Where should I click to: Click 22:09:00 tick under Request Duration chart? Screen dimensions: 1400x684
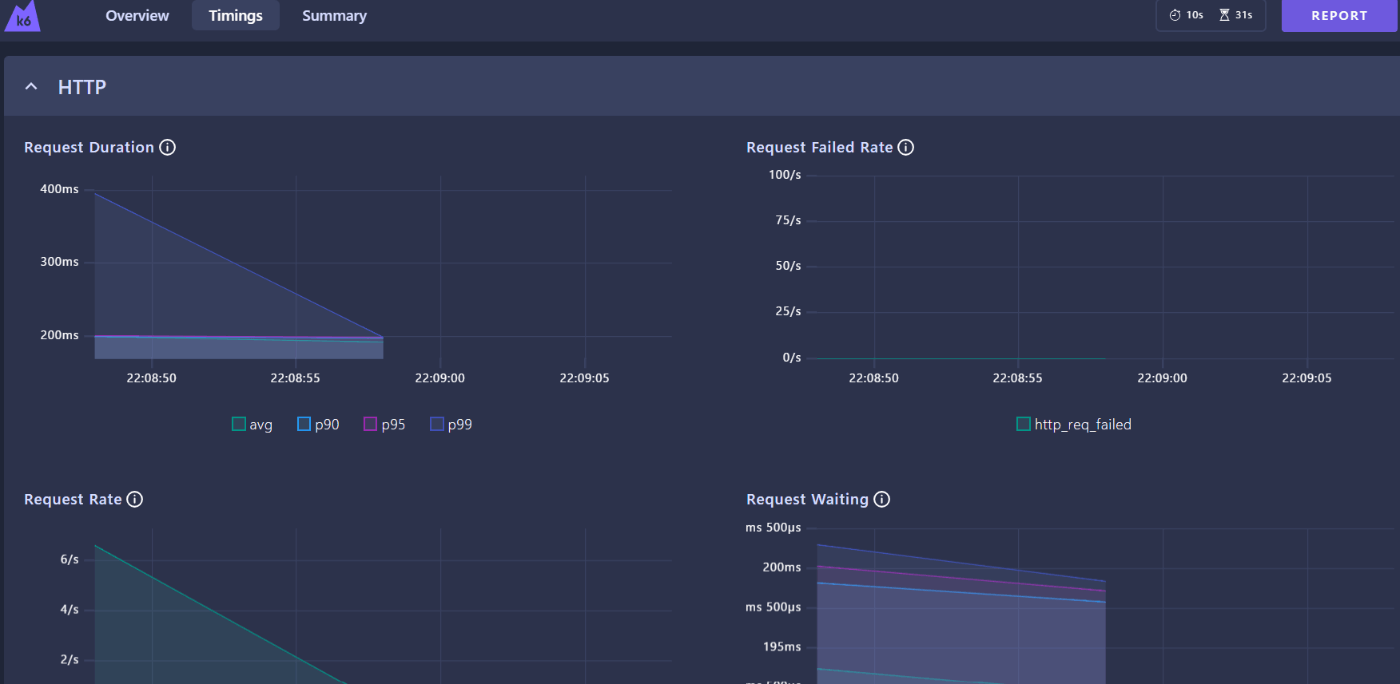[440, 378]
